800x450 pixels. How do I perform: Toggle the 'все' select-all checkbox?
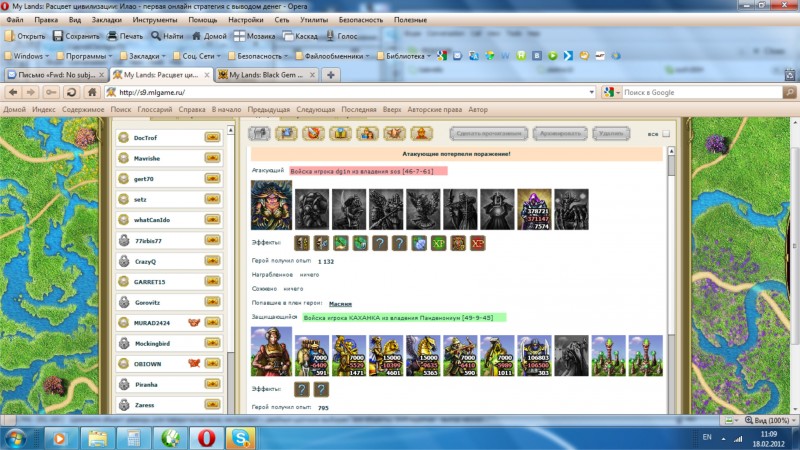point(667,133)
